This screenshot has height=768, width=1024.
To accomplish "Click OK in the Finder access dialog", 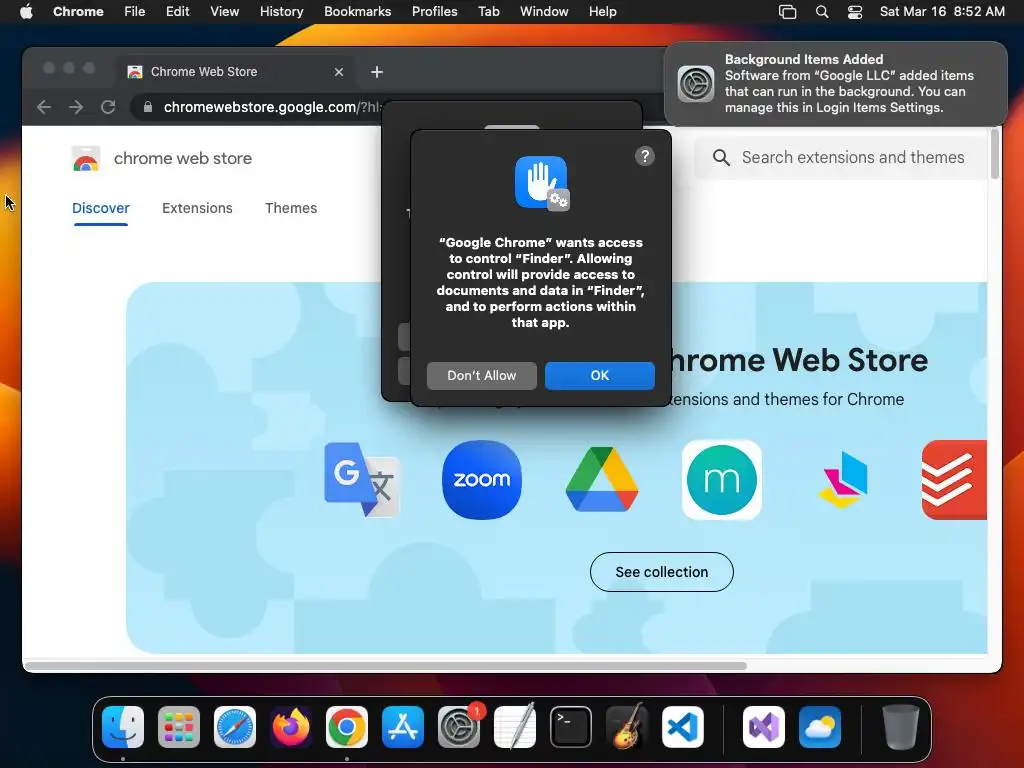I will click(x=600, y=376).
